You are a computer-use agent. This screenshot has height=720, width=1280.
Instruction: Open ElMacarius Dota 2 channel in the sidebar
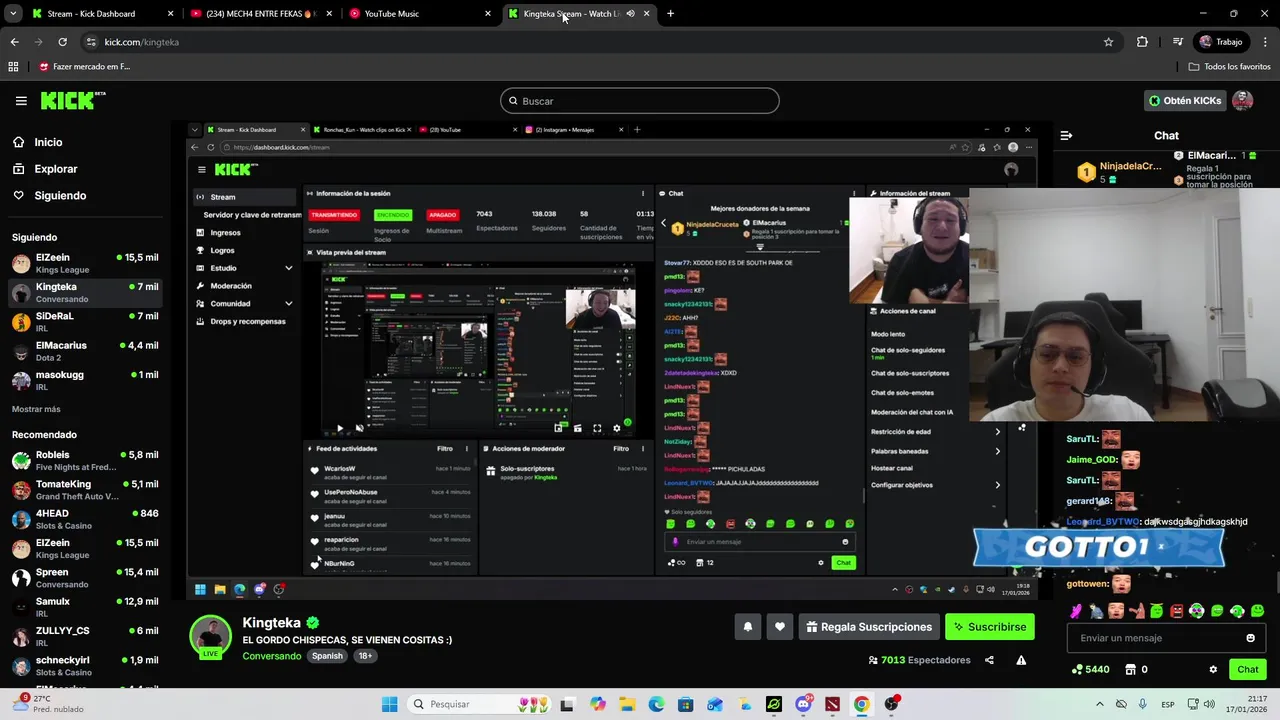click(84, 351)
